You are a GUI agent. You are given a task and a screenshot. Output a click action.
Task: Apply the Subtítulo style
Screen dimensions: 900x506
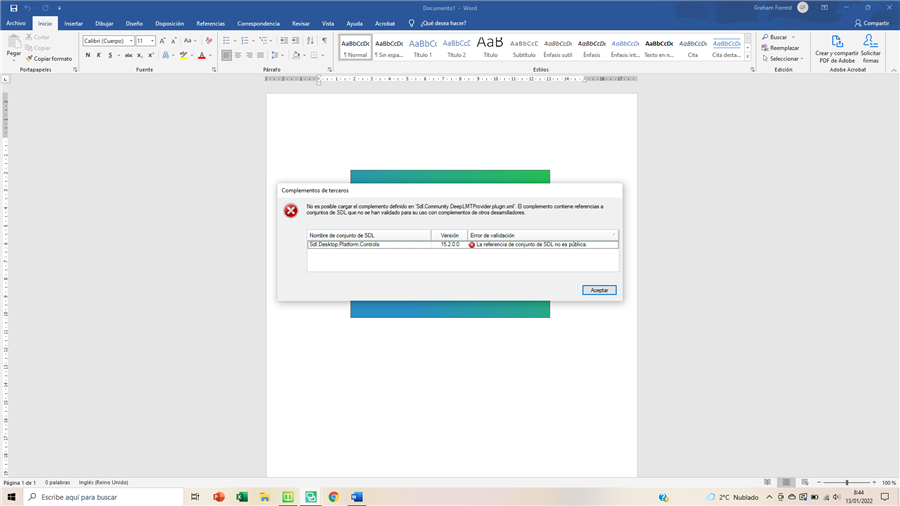pos(523,46)
